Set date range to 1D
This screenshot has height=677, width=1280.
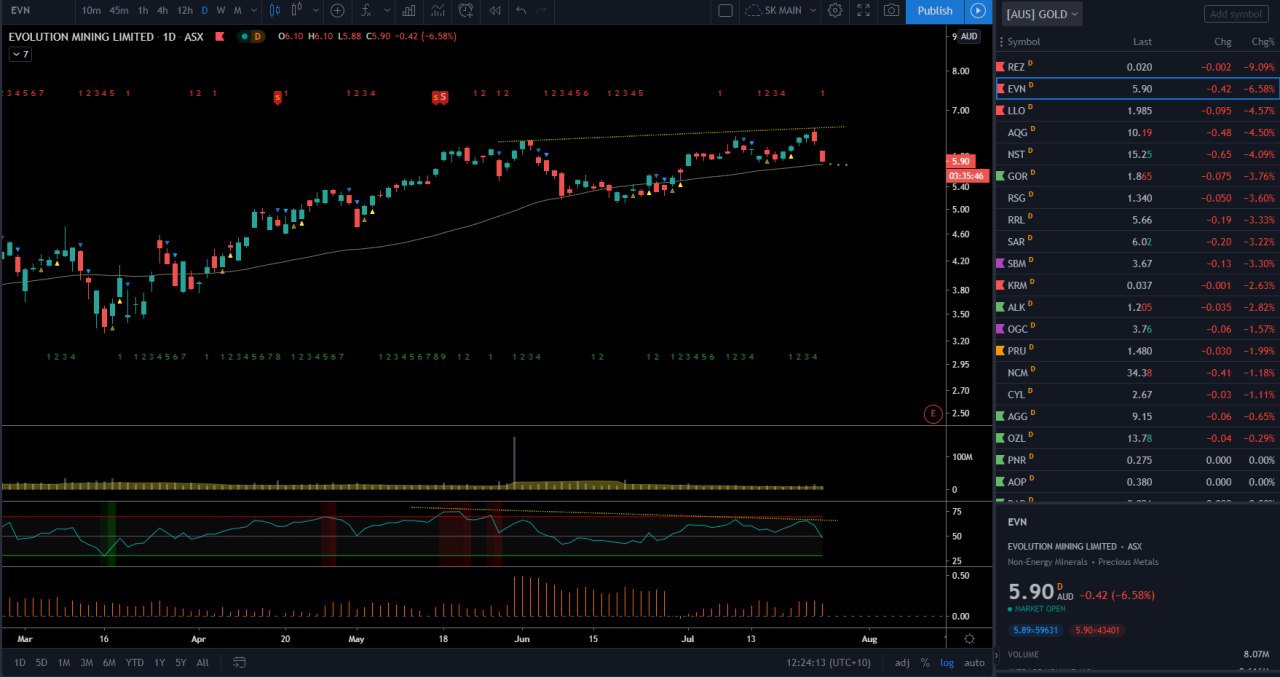(x=21, y=662)
